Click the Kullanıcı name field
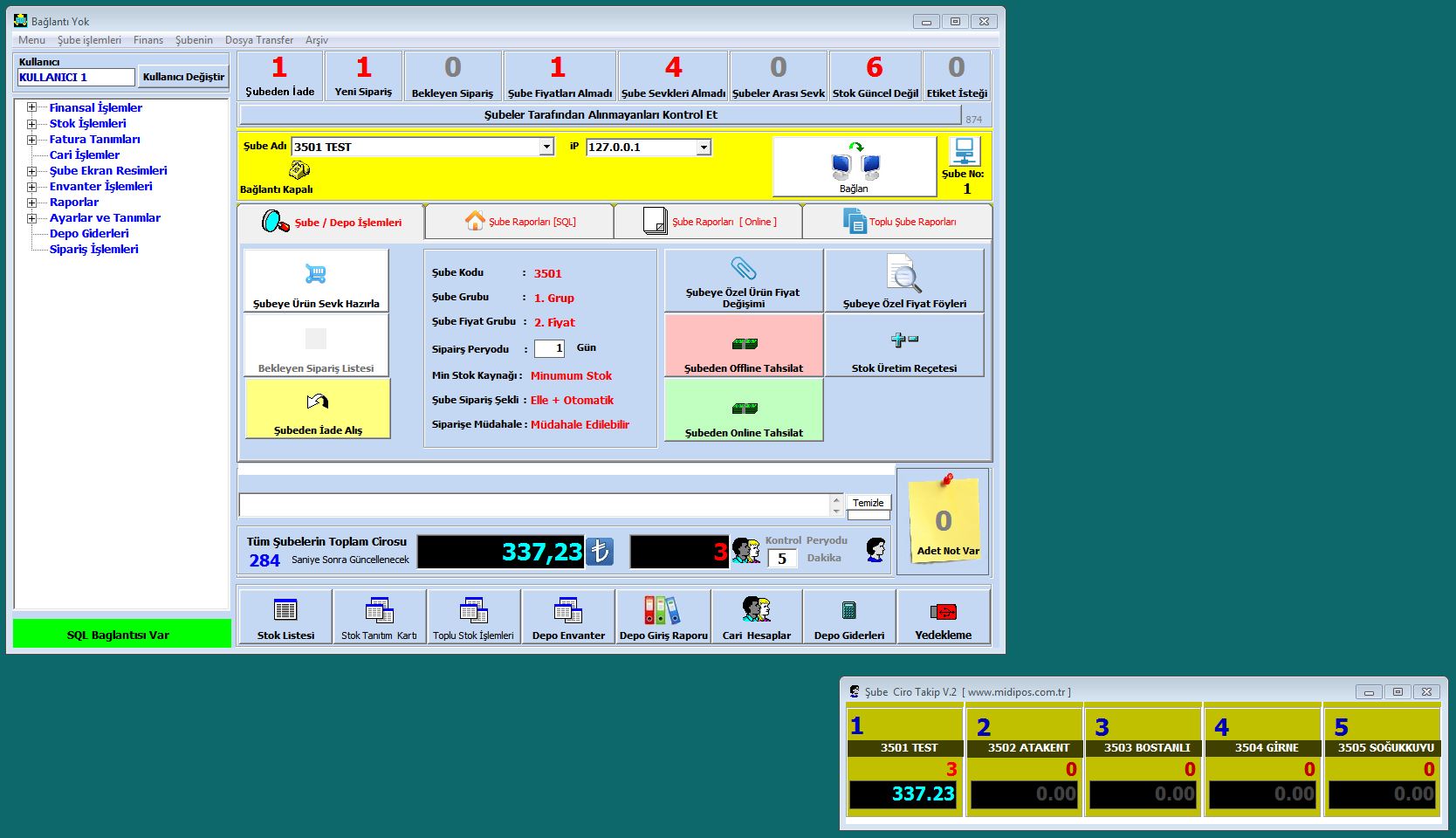Viewport: 1456px width, 838px height. pyautogui.click(x=76, y=77)
